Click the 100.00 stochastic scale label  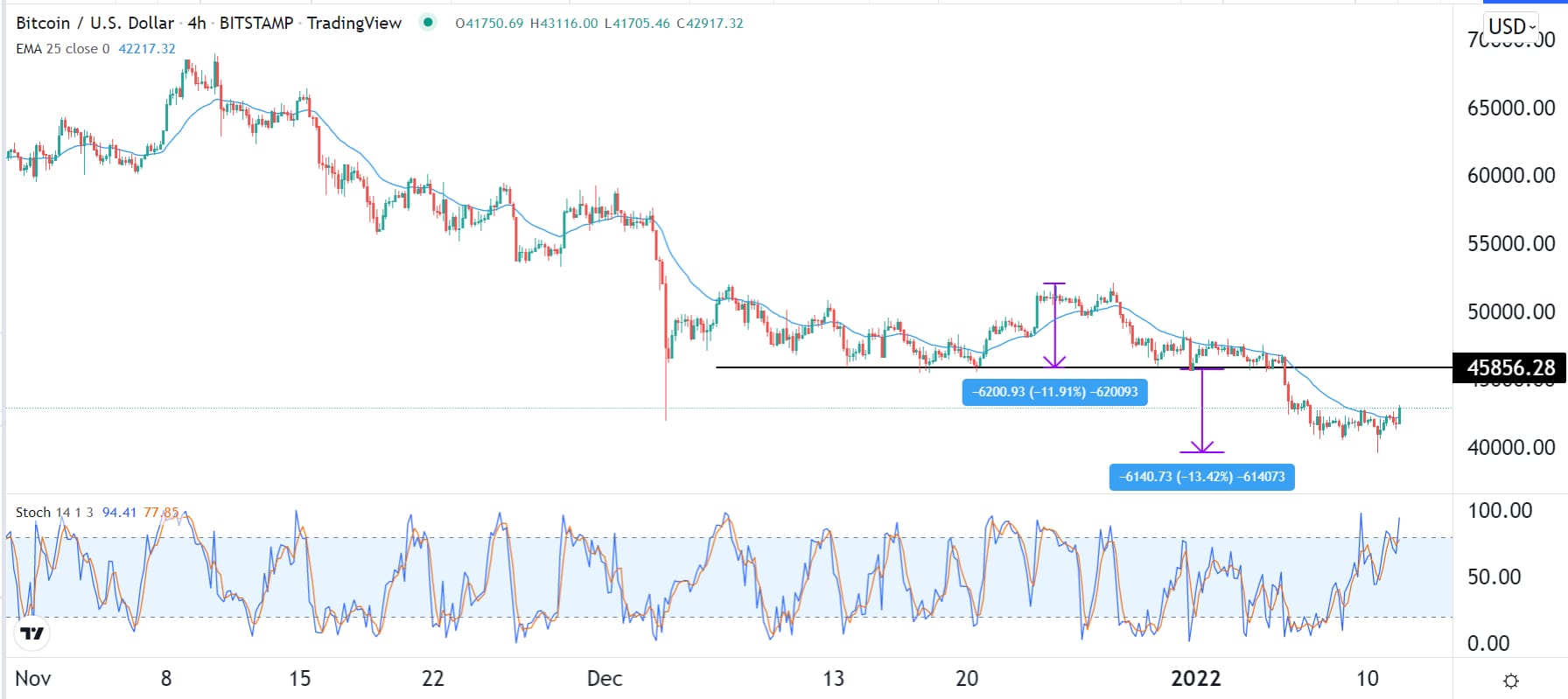[1500, 511]
